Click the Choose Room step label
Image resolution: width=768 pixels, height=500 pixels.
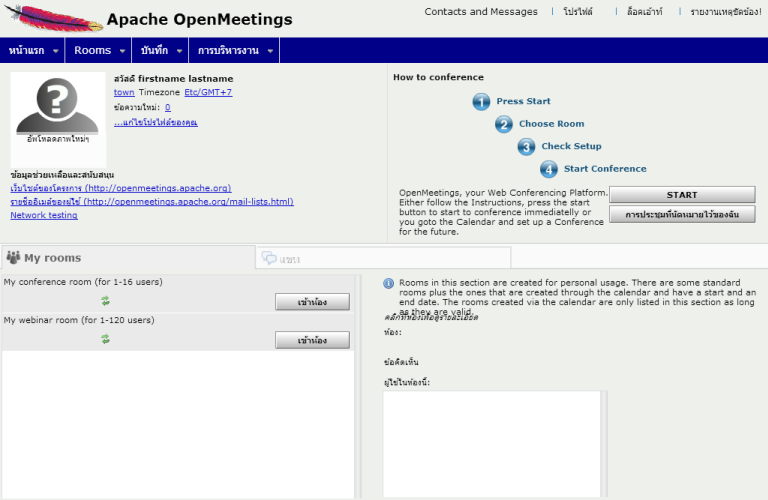[552, 124]
